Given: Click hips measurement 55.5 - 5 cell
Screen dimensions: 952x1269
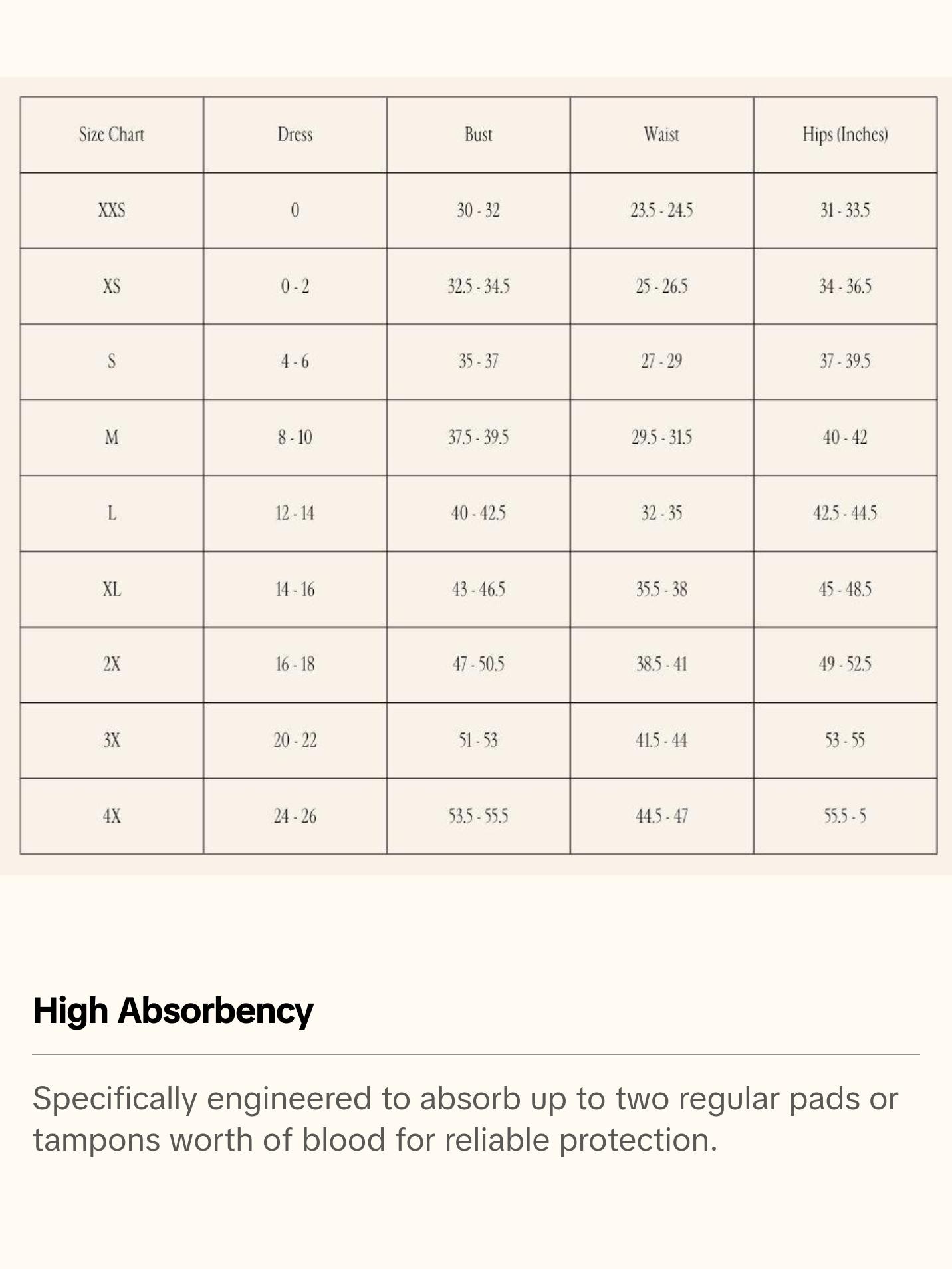Looking at the screenshot, I should (x=845, y=816).
